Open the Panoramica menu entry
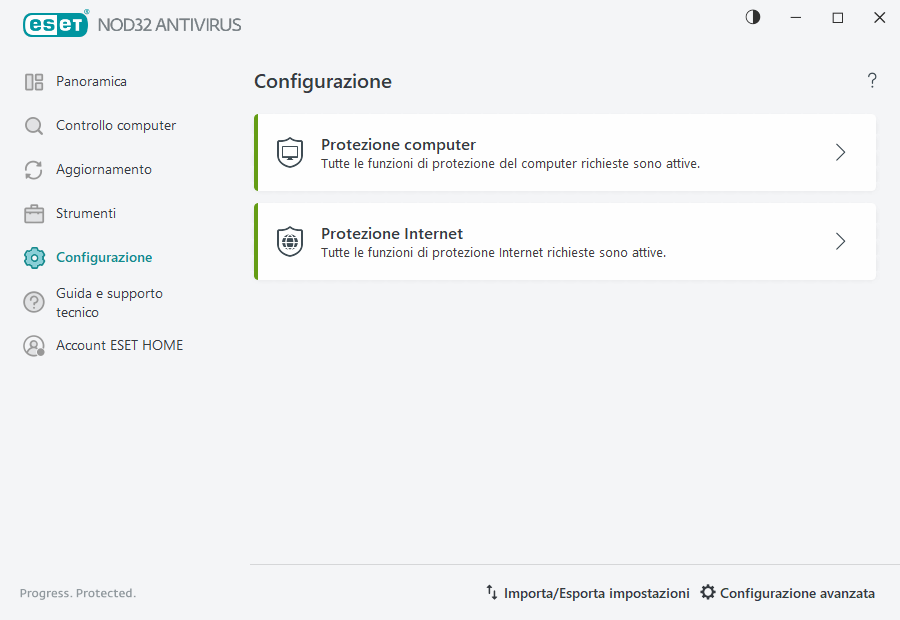 [x=90, y=81]
